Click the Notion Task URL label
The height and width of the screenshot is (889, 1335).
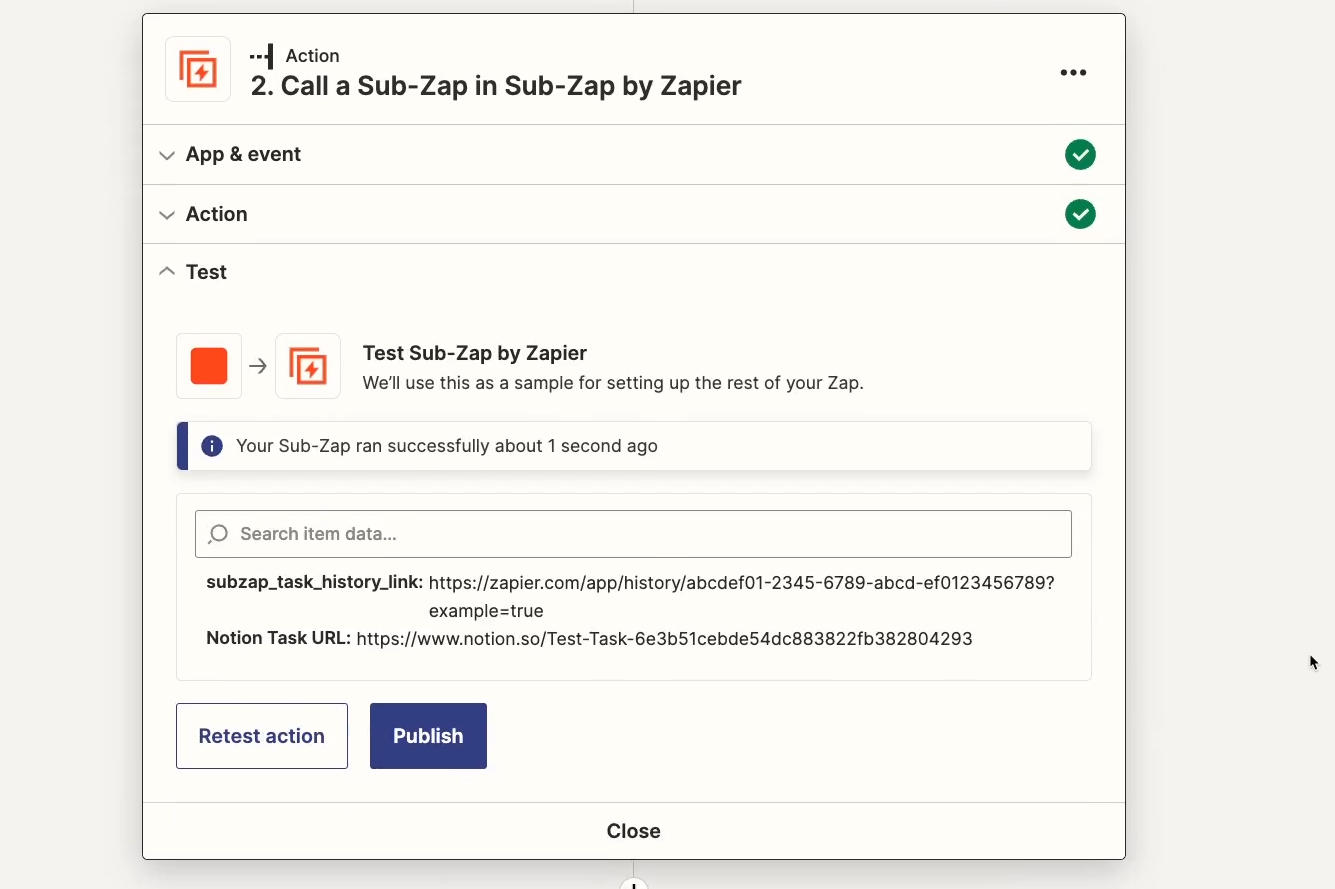click(x=279, y=638)
